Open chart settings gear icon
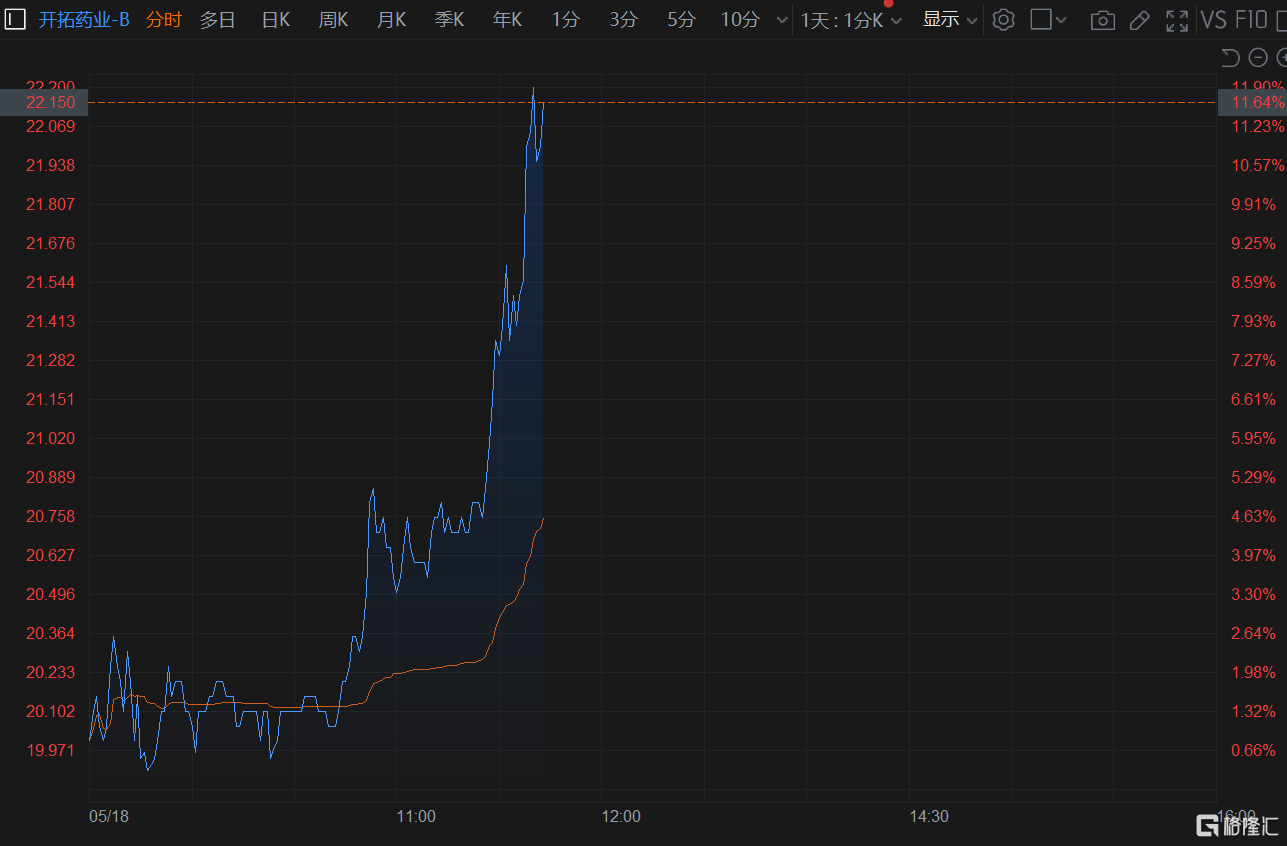 [1003, 20]
